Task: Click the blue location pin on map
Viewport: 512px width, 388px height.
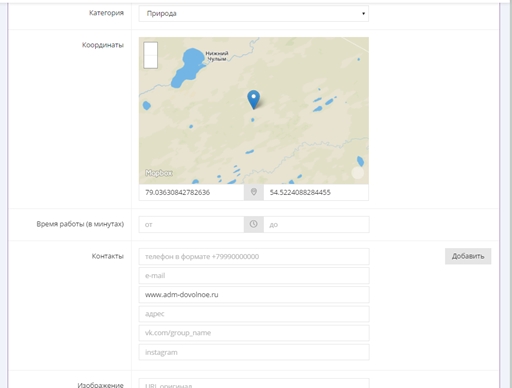Action: pos(254,100)
